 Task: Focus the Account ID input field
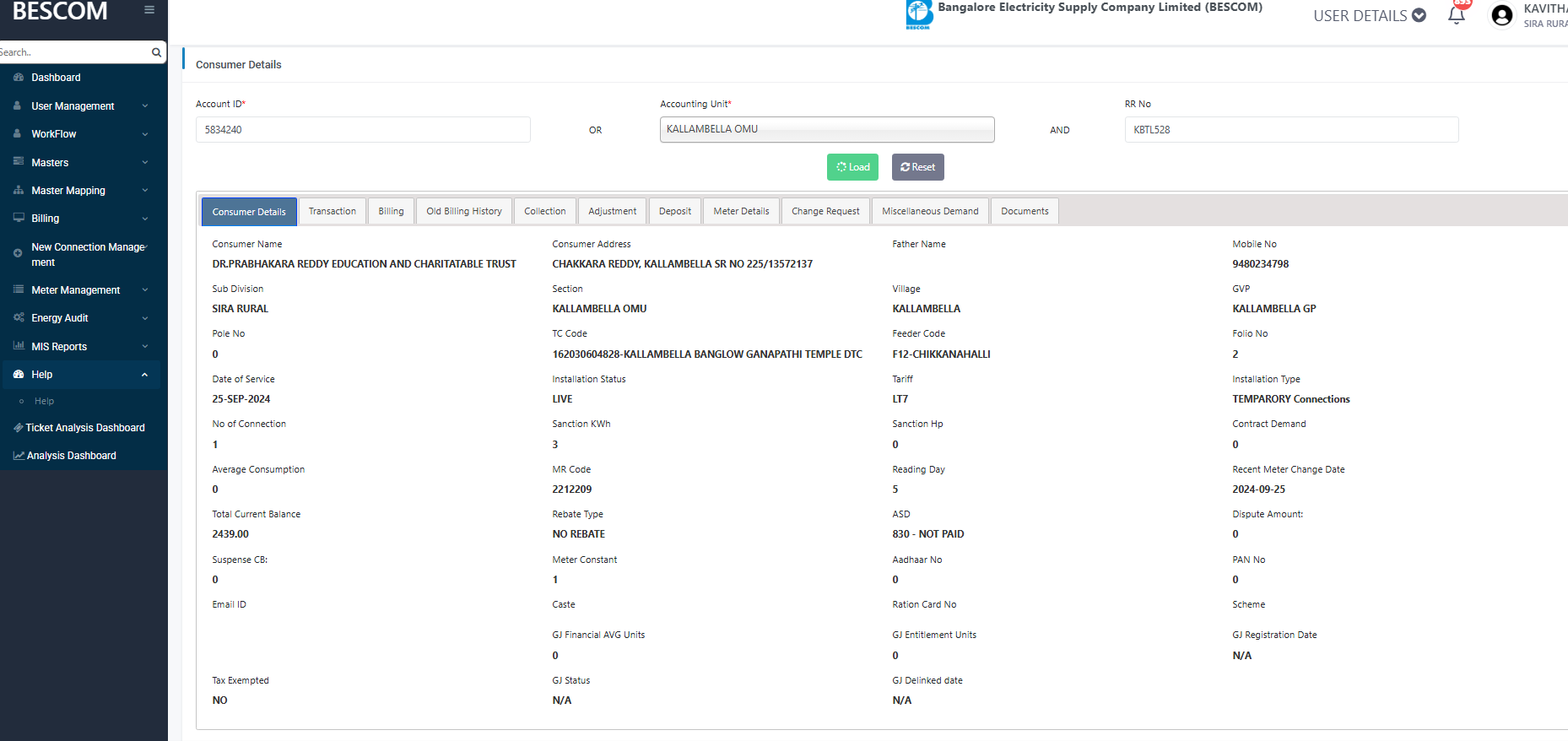[x=363, y=130]
